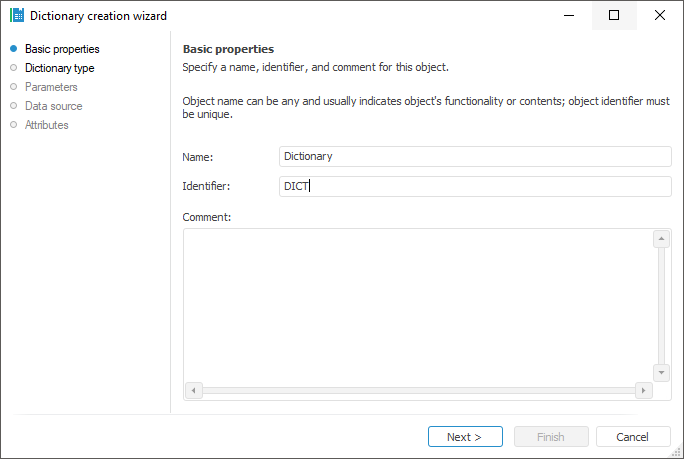Click inside the Comment text area

(x=418, y=305)
